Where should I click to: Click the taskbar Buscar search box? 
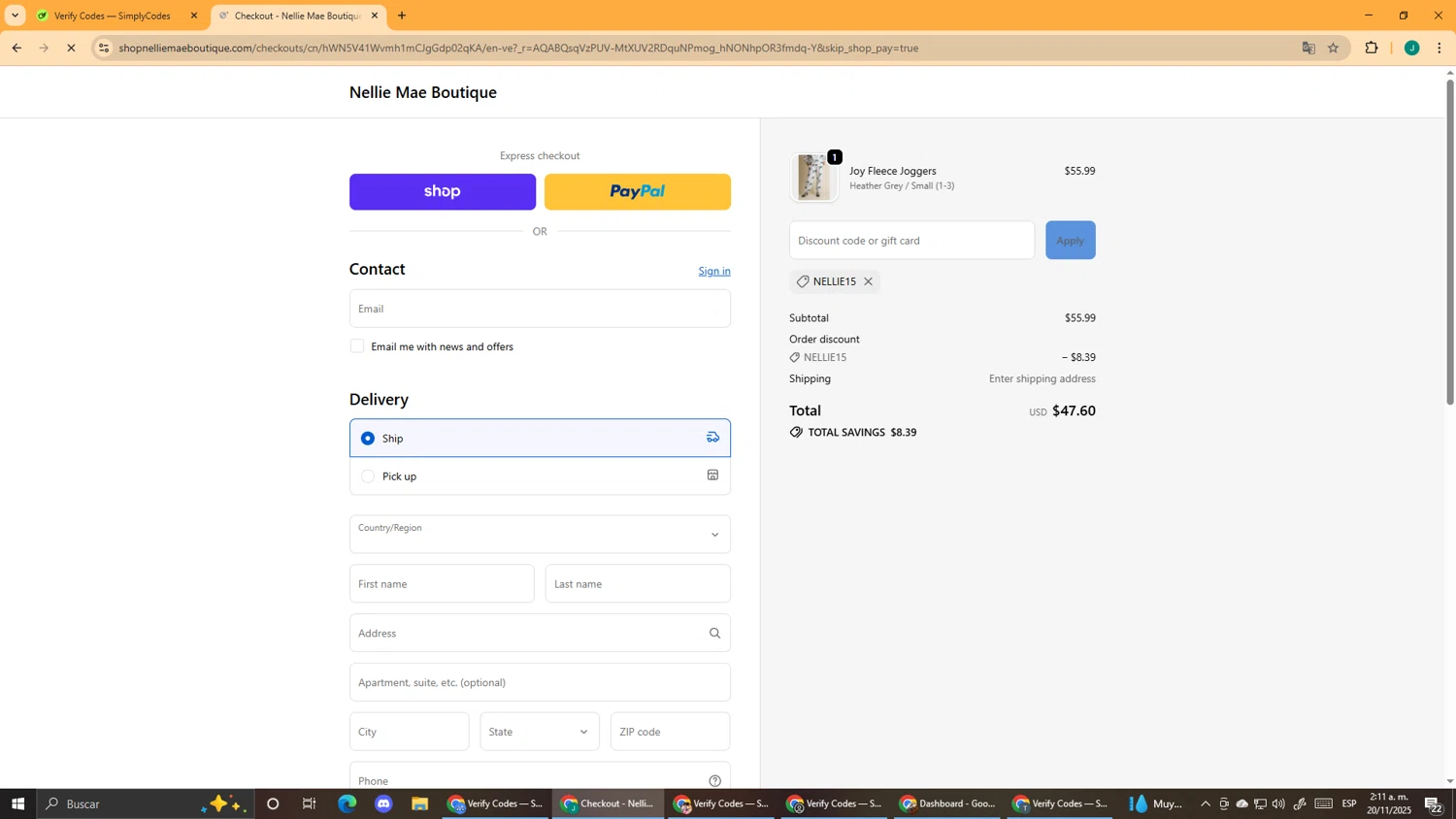click(146, 803)
